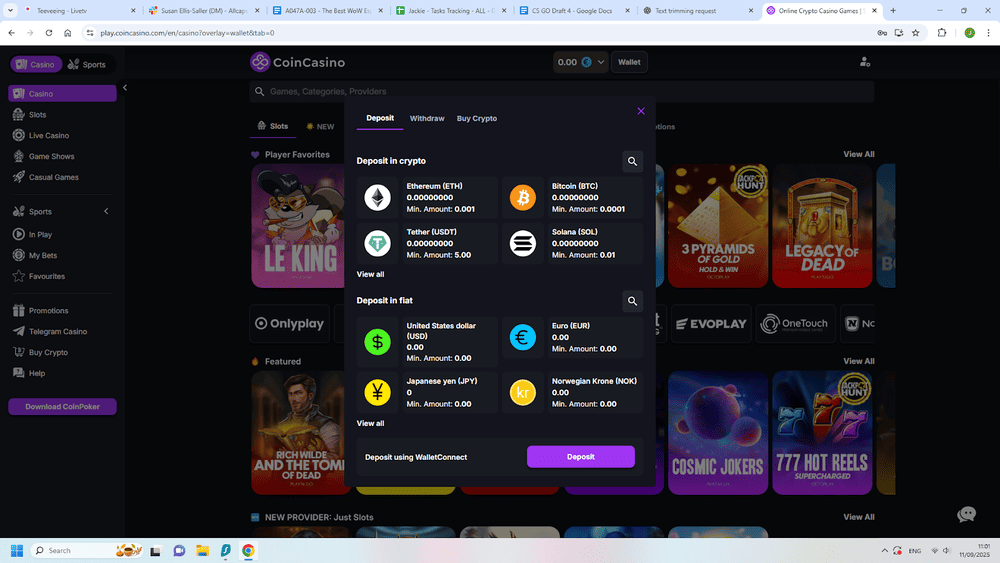View all Featured games

tap(858, 361)
